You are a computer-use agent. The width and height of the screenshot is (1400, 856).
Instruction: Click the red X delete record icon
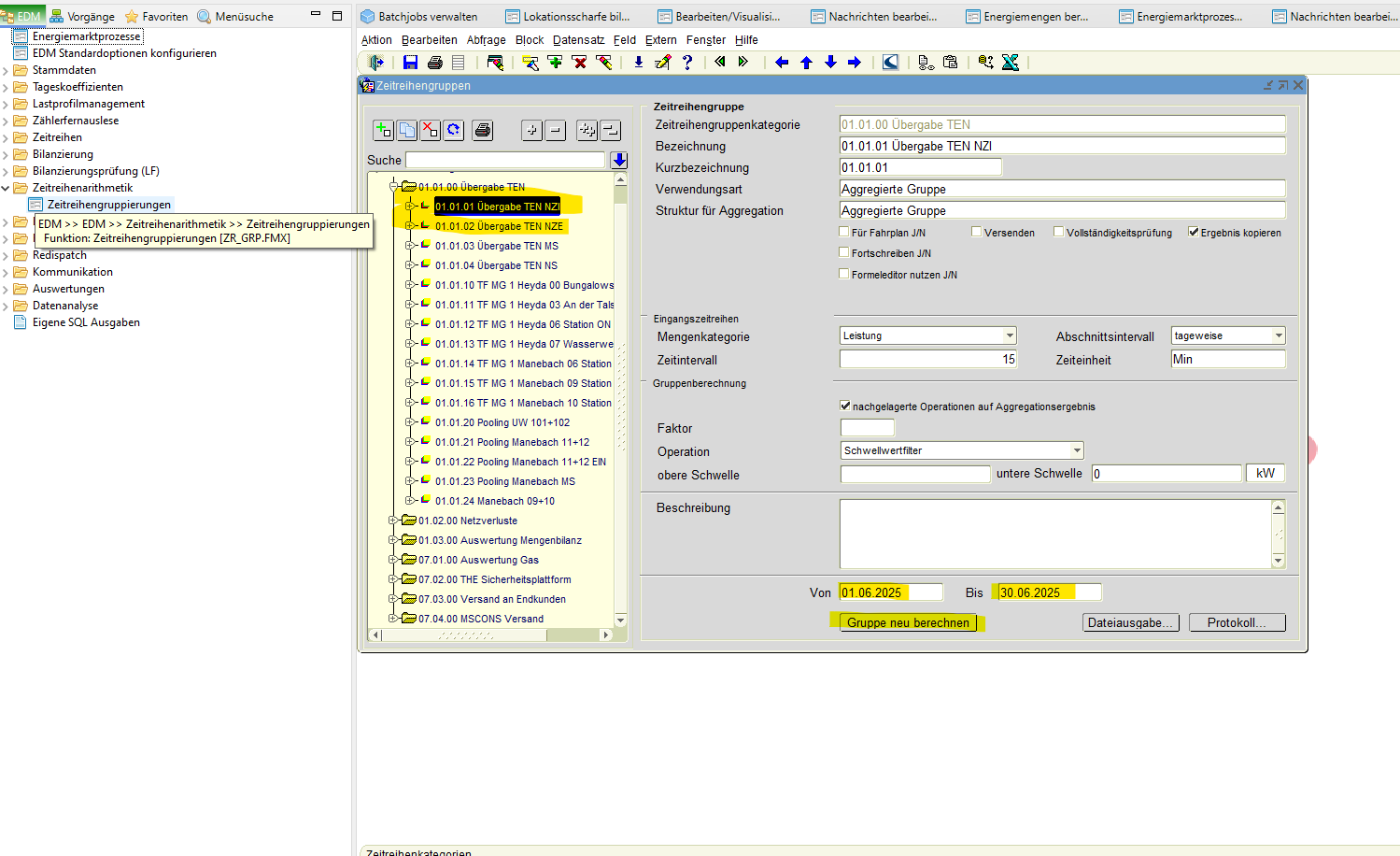579,63
